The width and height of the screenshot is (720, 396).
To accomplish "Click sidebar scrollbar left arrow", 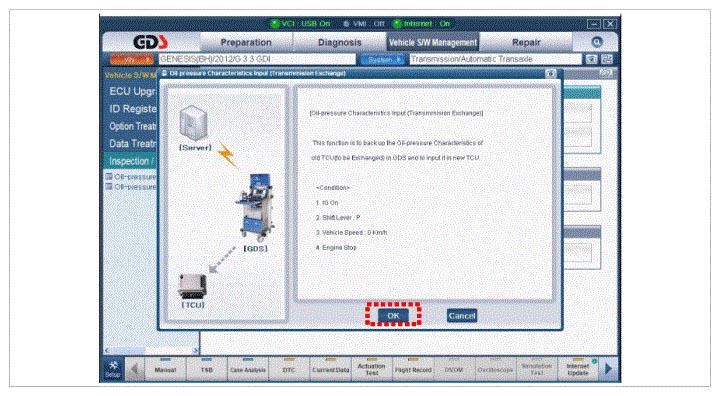I will [107, 351].
